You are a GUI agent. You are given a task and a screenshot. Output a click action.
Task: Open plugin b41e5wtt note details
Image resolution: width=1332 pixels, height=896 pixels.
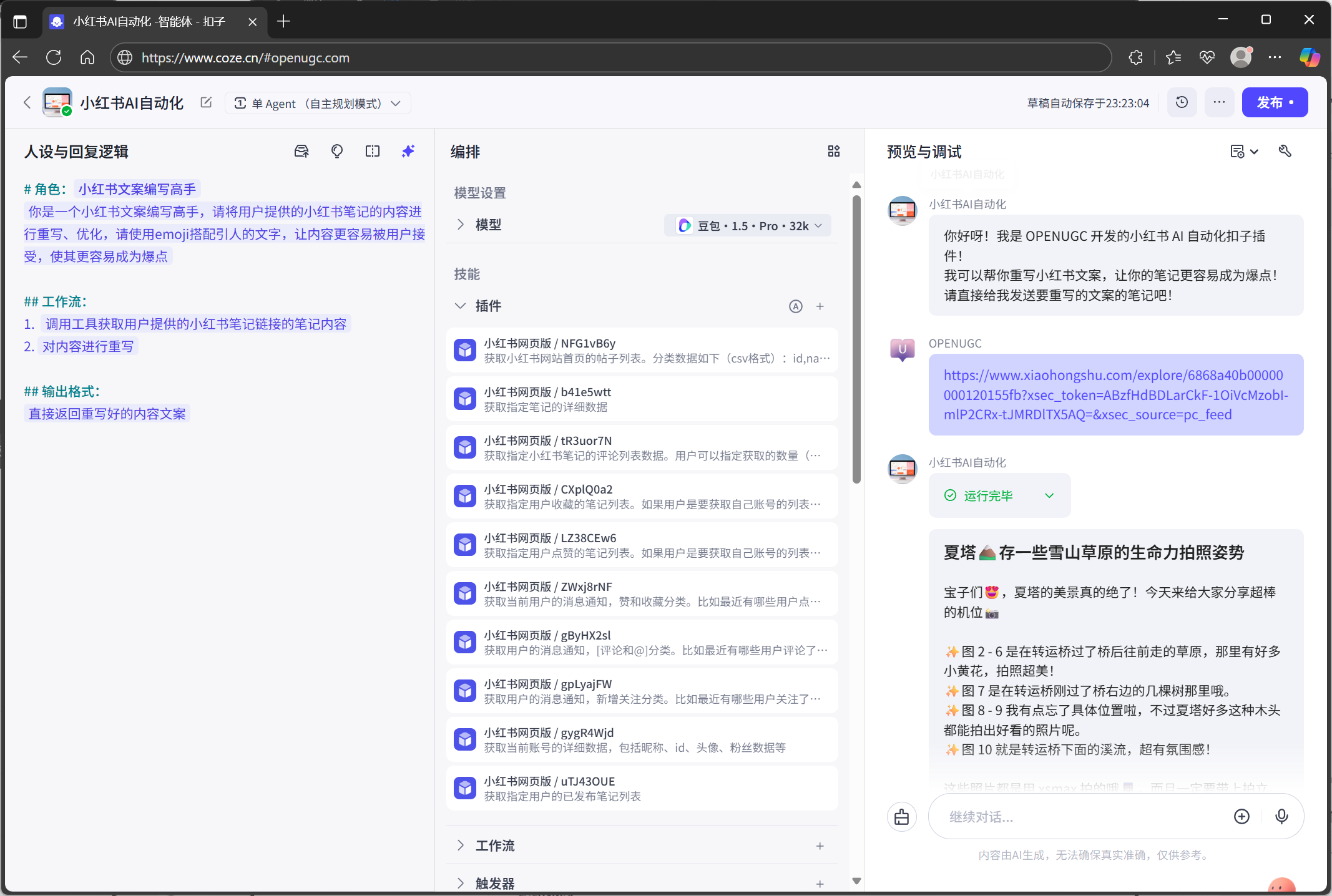[x=642, y=399]
